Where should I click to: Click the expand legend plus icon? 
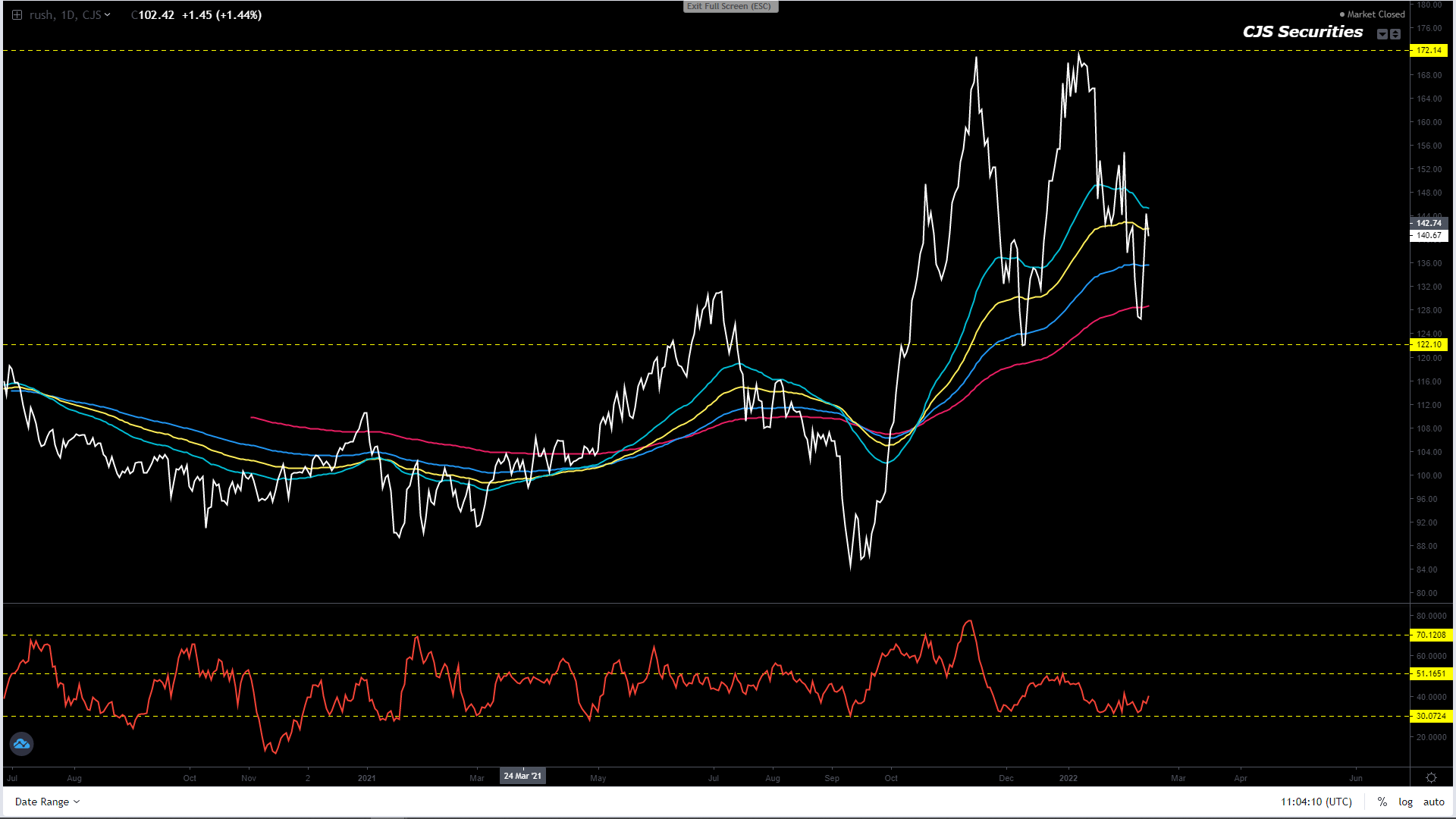point(17,14)
